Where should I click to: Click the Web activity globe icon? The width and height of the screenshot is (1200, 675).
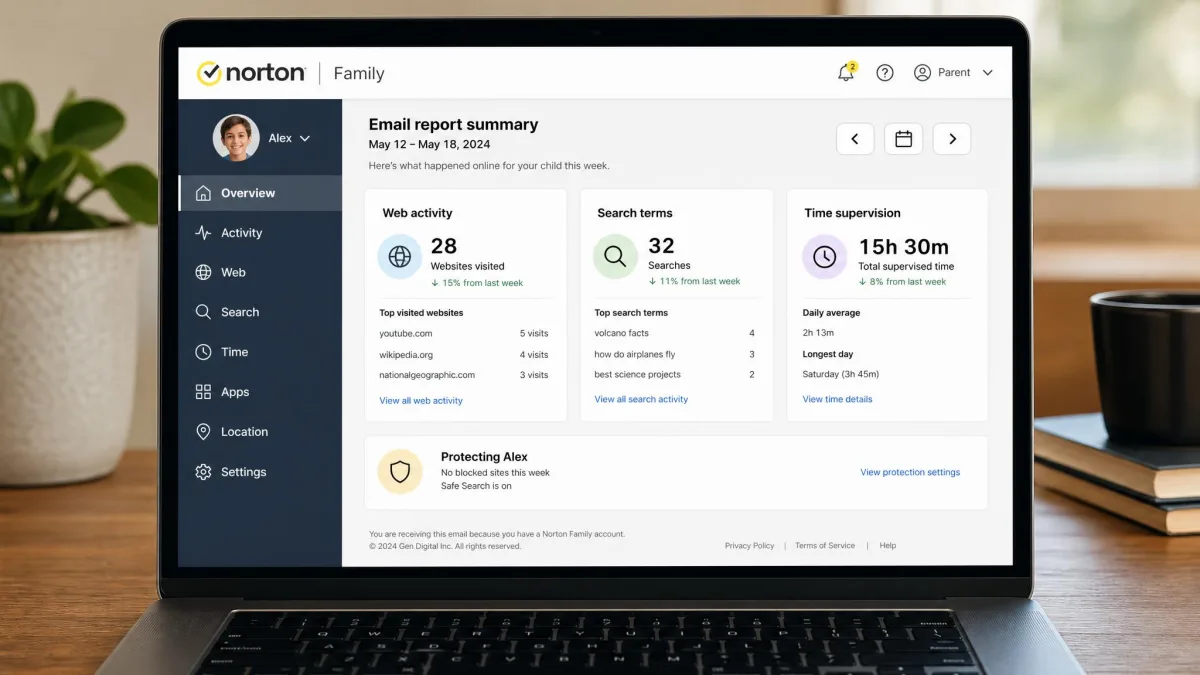399,257
